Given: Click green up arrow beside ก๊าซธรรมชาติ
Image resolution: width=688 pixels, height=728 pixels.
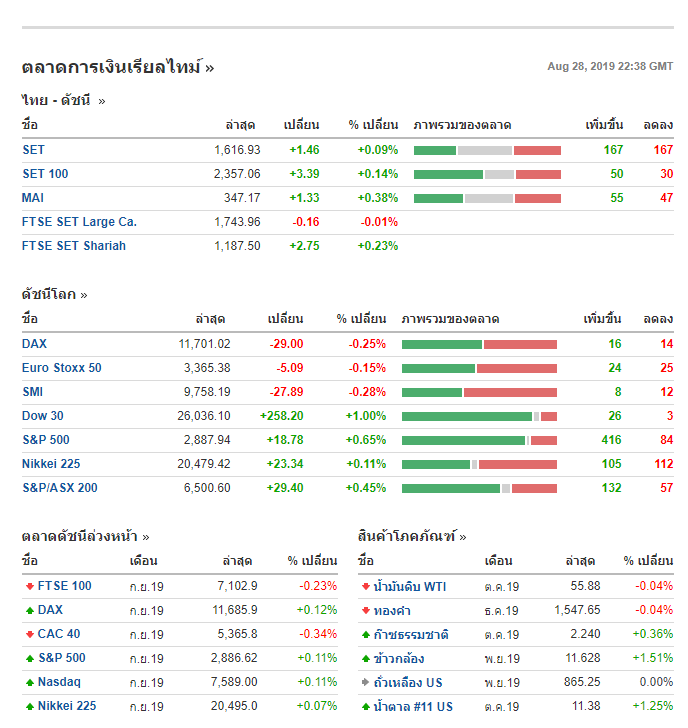Looking at the screenshot, I should point(365,634).
